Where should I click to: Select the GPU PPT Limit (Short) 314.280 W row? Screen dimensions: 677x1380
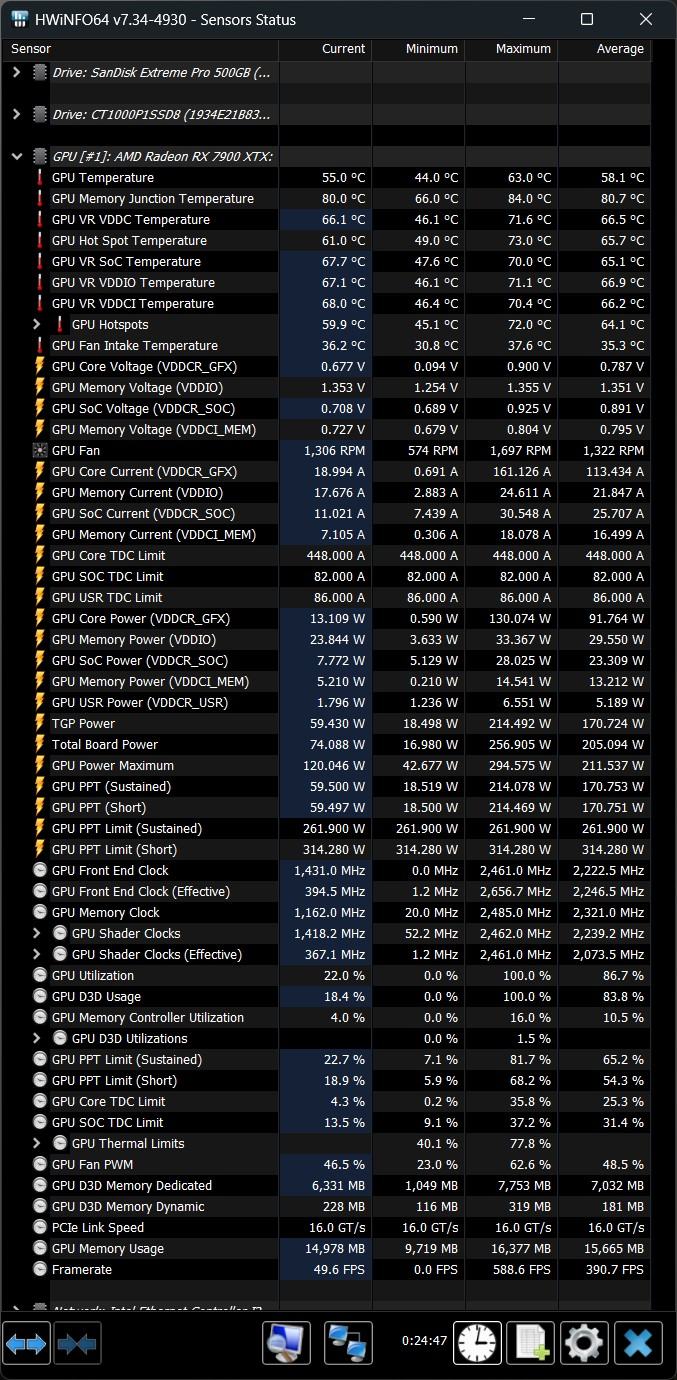pyautogui.click(x=326, y=849)
